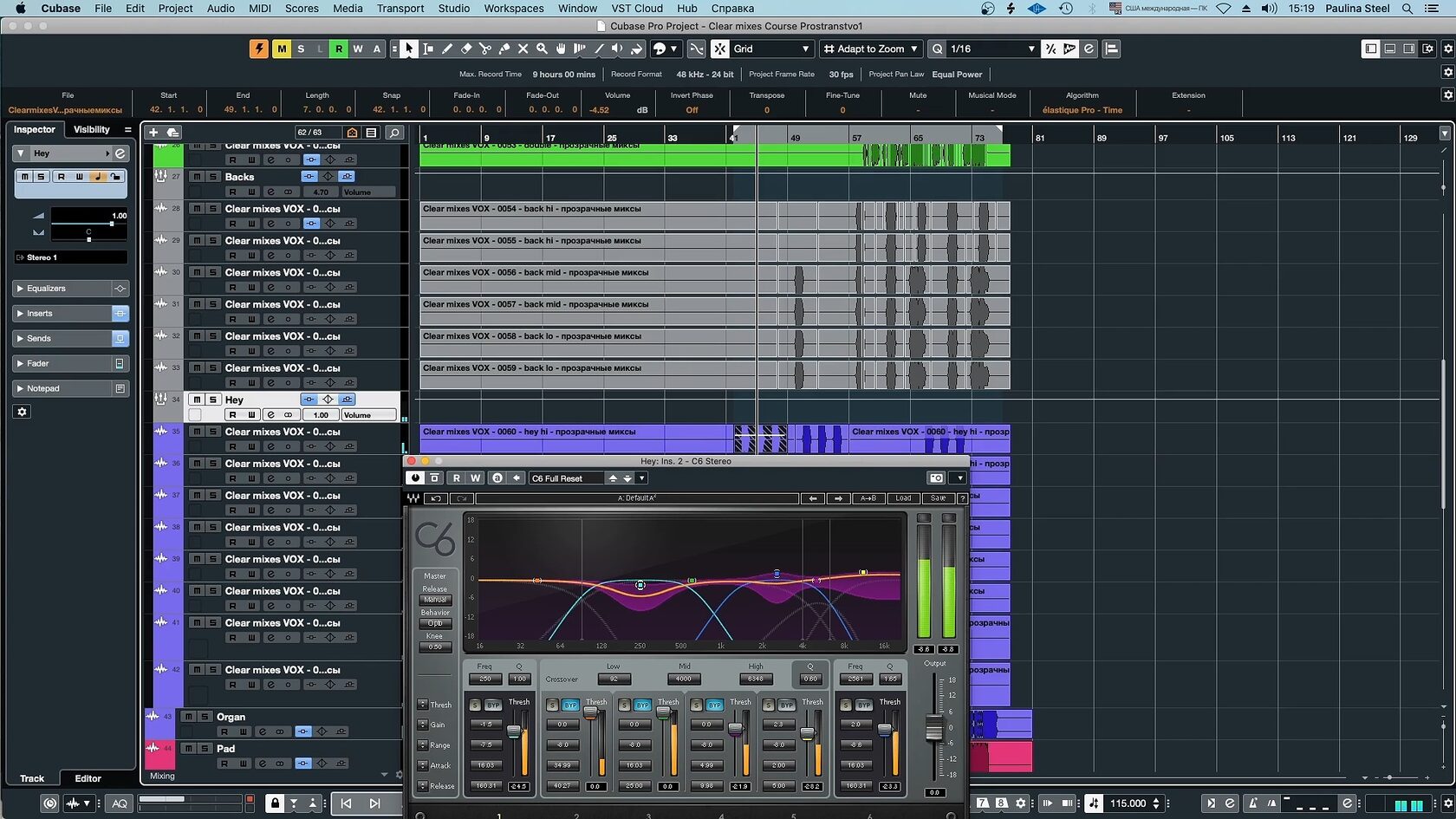Select the Line tool
The image size is (1456, 819).
pos(599,49)
